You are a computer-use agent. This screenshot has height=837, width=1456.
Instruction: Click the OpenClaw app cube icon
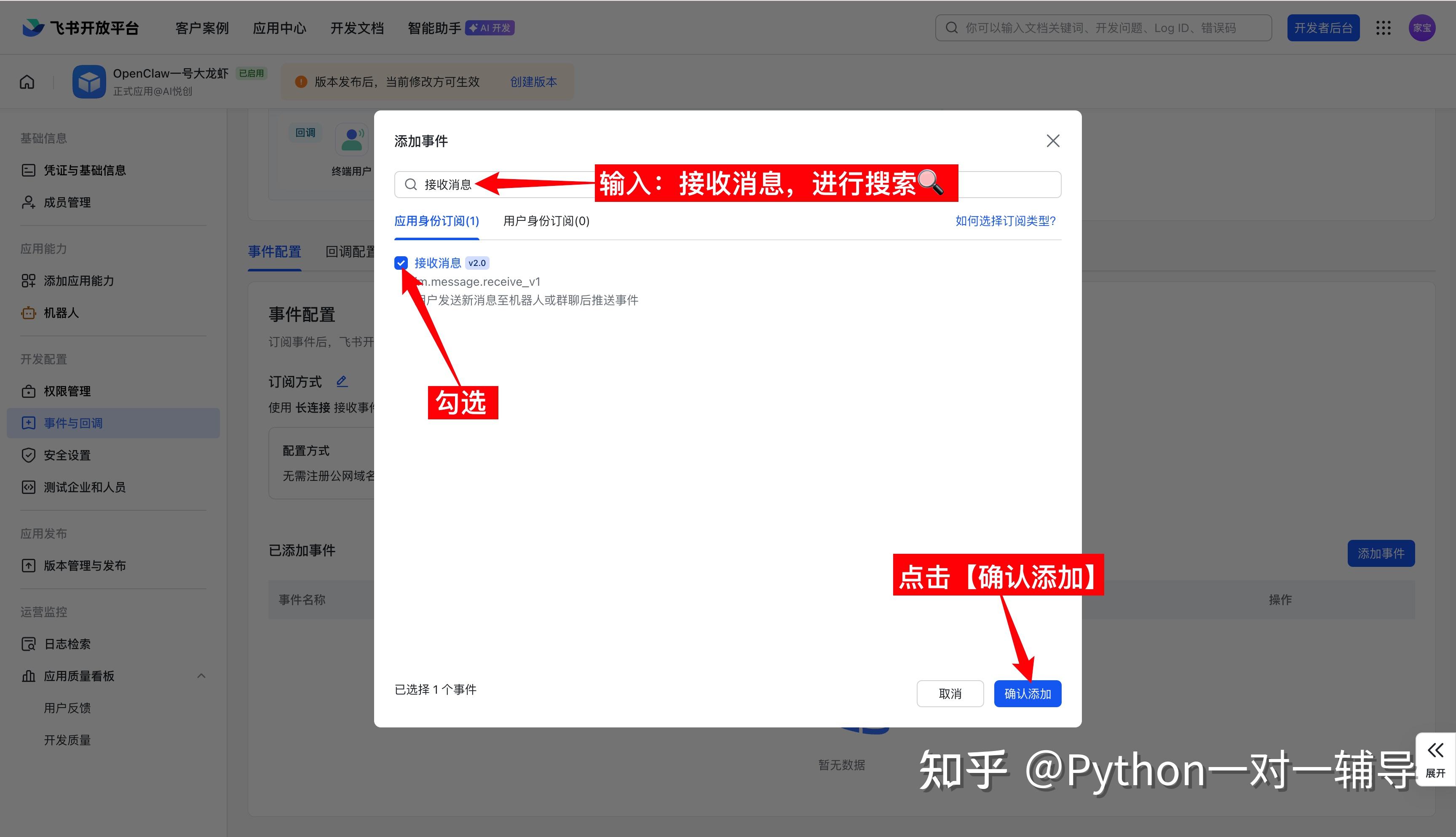[x=89, y=82]
